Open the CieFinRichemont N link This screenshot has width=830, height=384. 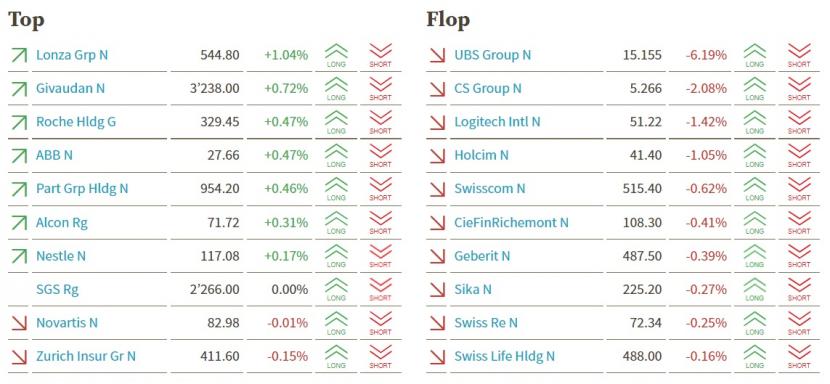point(511,222)
